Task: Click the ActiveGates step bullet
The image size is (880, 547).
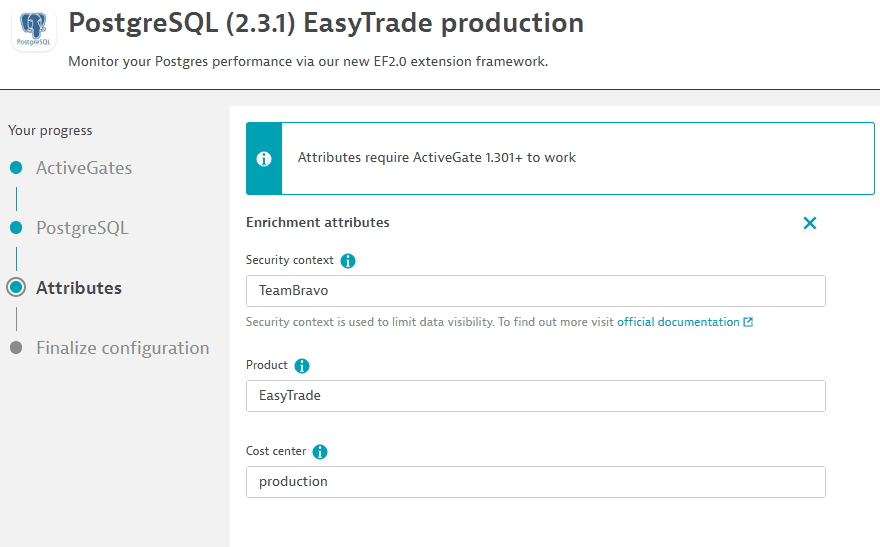Action: [16, 167]
